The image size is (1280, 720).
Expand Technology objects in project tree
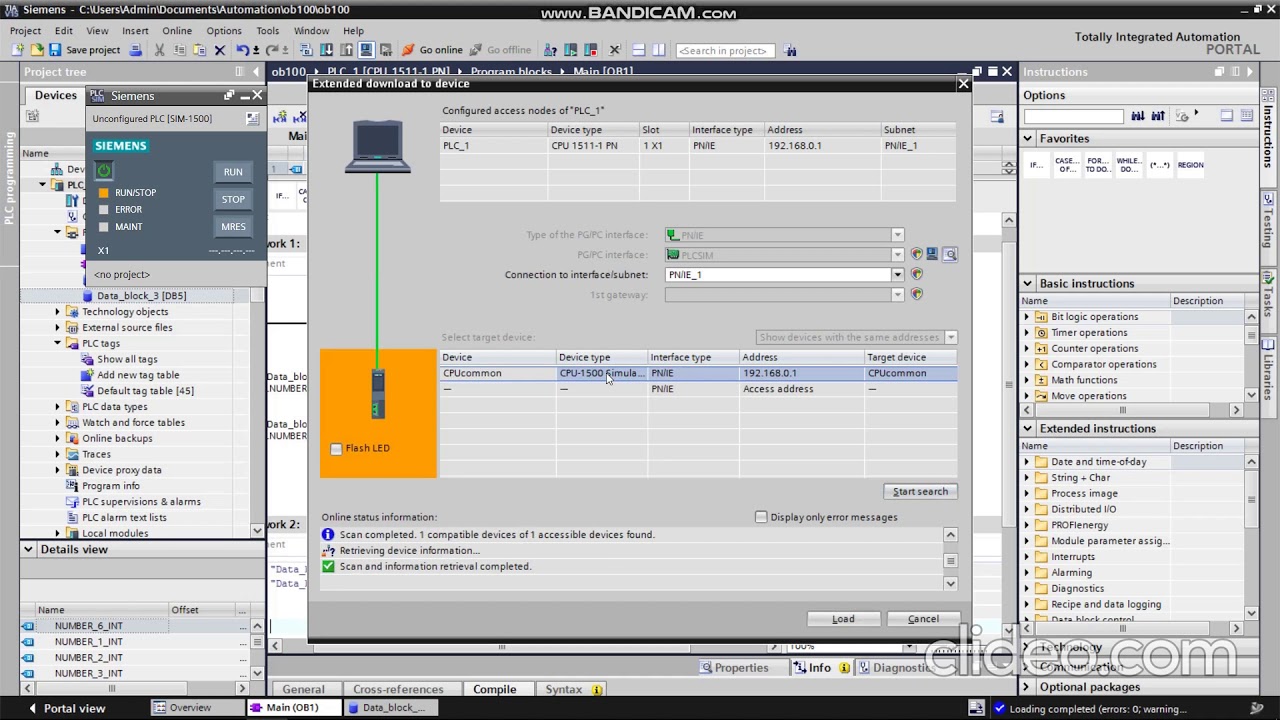click(58, 312)
